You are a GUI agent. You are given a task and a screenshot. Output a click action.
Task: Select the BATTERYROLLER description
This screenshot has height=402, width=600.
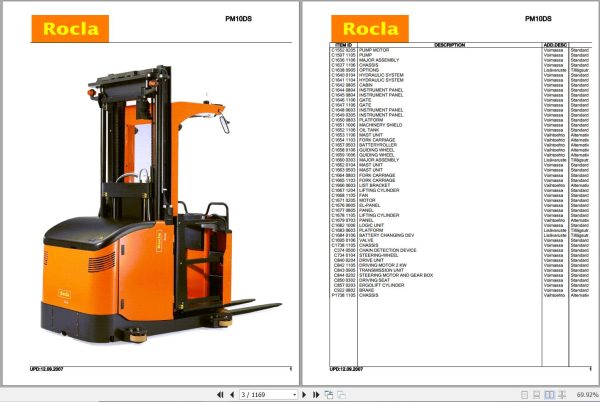pos(378,145)
